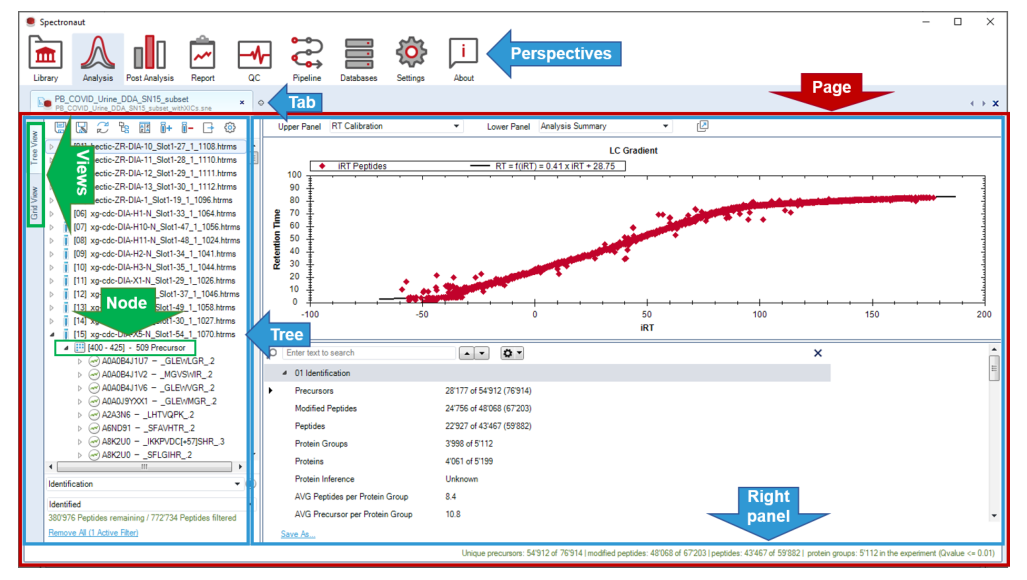The height and width of the screenshot is (580, 1027).
Task: Click the save-as disk icon with pencil
Action: [82, 128]
